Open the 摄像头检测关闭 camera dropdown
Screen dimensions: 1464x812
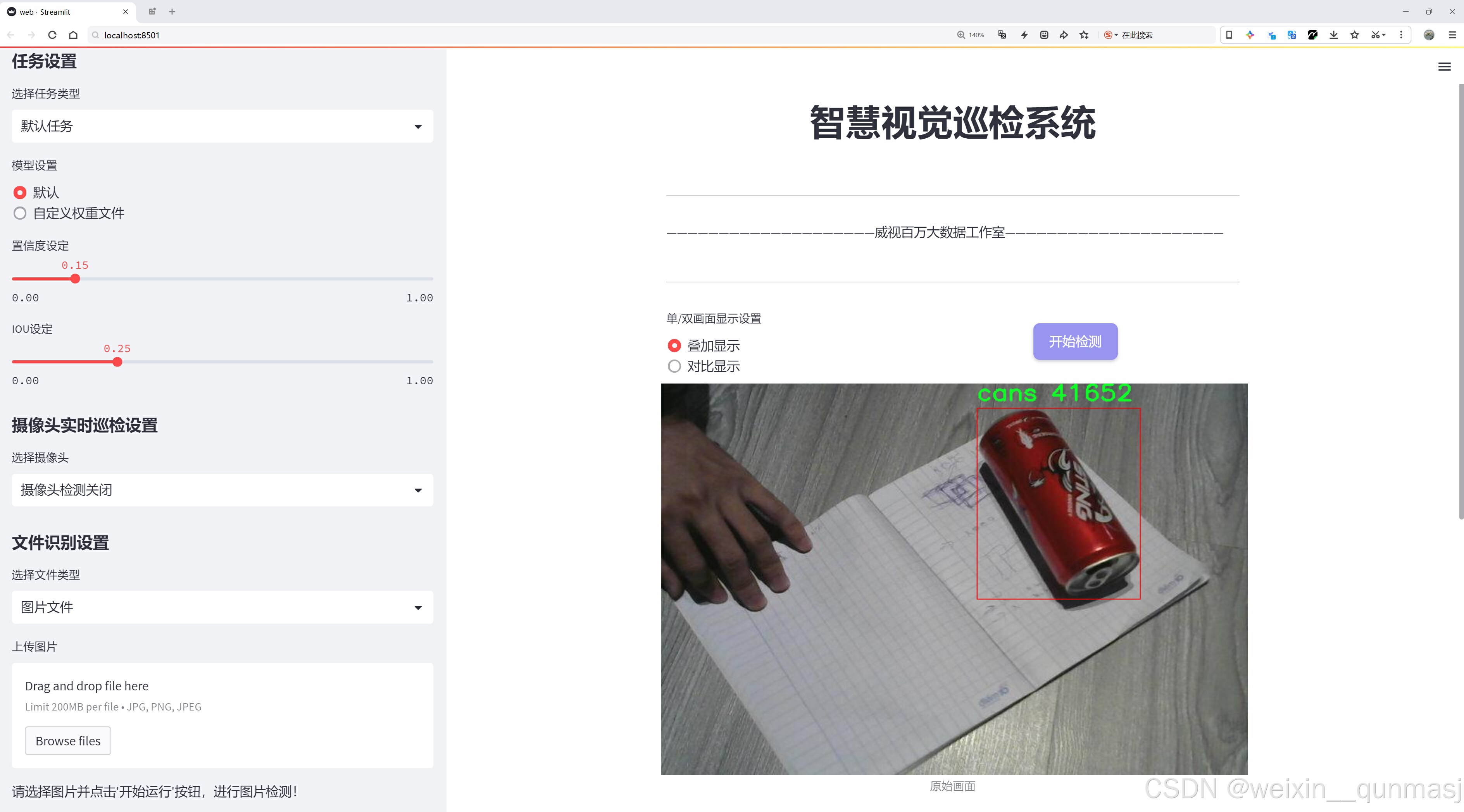coord(222,489)
